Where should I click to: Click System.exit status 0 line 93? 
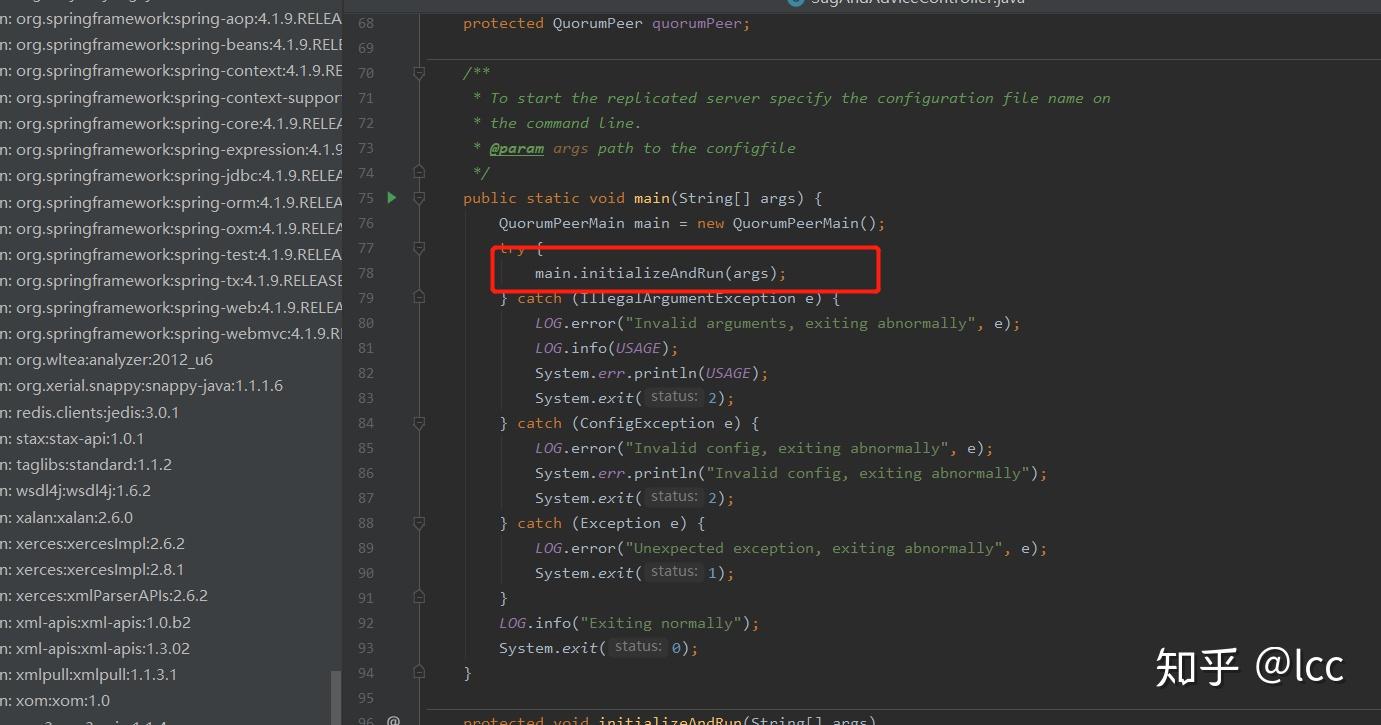598,648
